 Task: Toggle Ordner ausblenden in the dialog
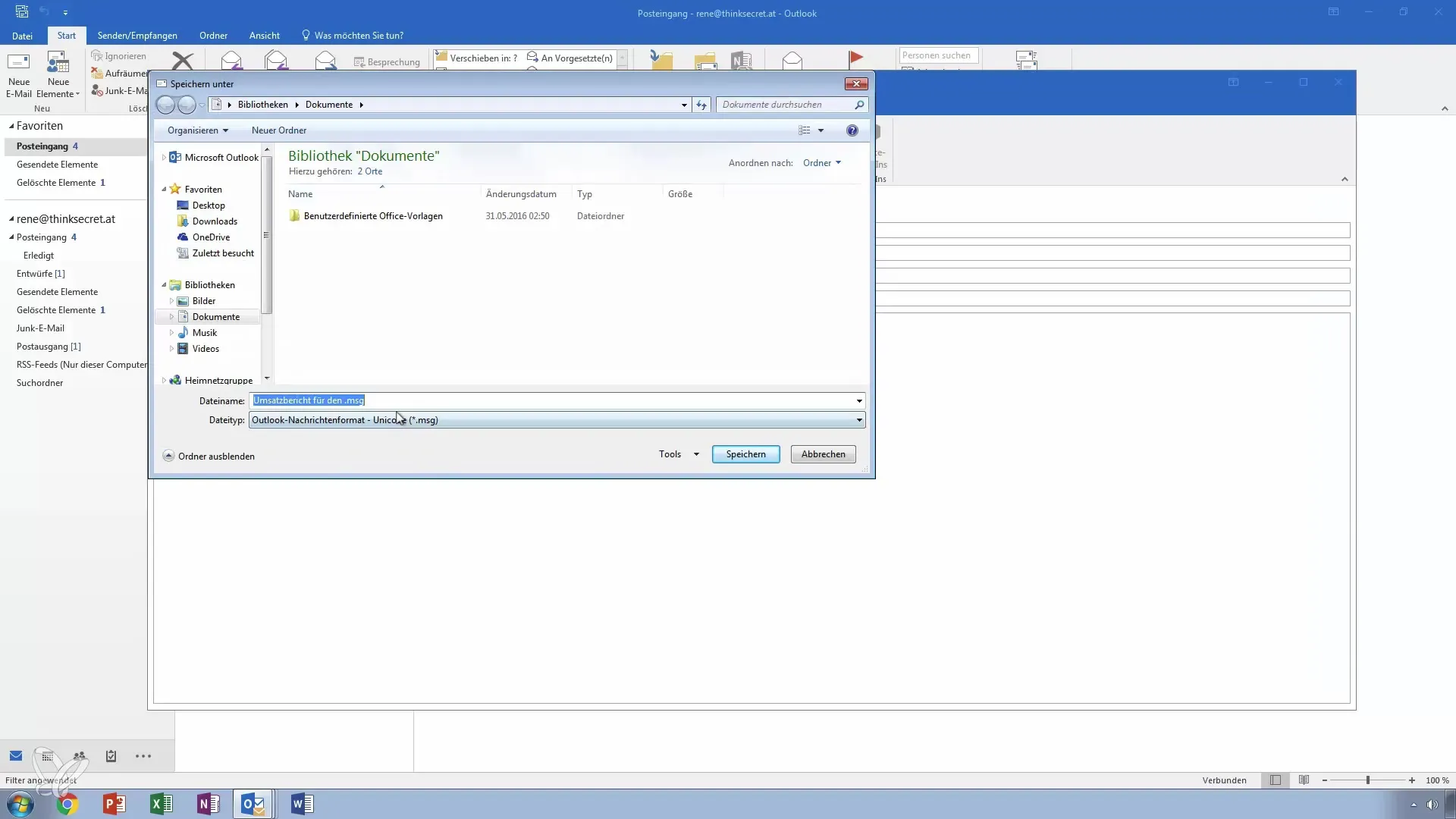click(209, 456)
